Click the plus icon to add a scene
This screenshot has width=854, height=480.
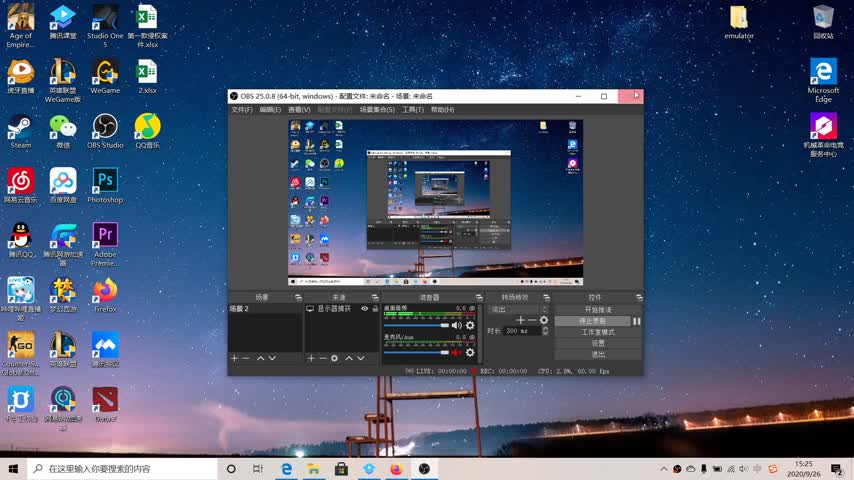(235, 358)
